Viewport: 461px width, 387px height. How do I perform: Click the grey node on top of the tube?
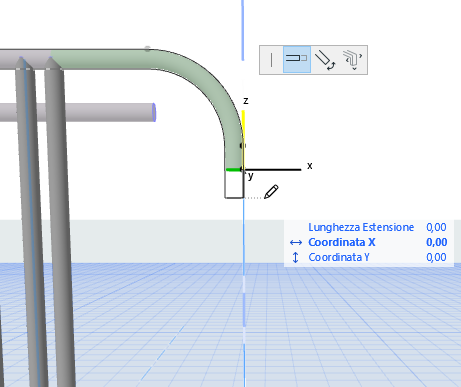(148, 49)
